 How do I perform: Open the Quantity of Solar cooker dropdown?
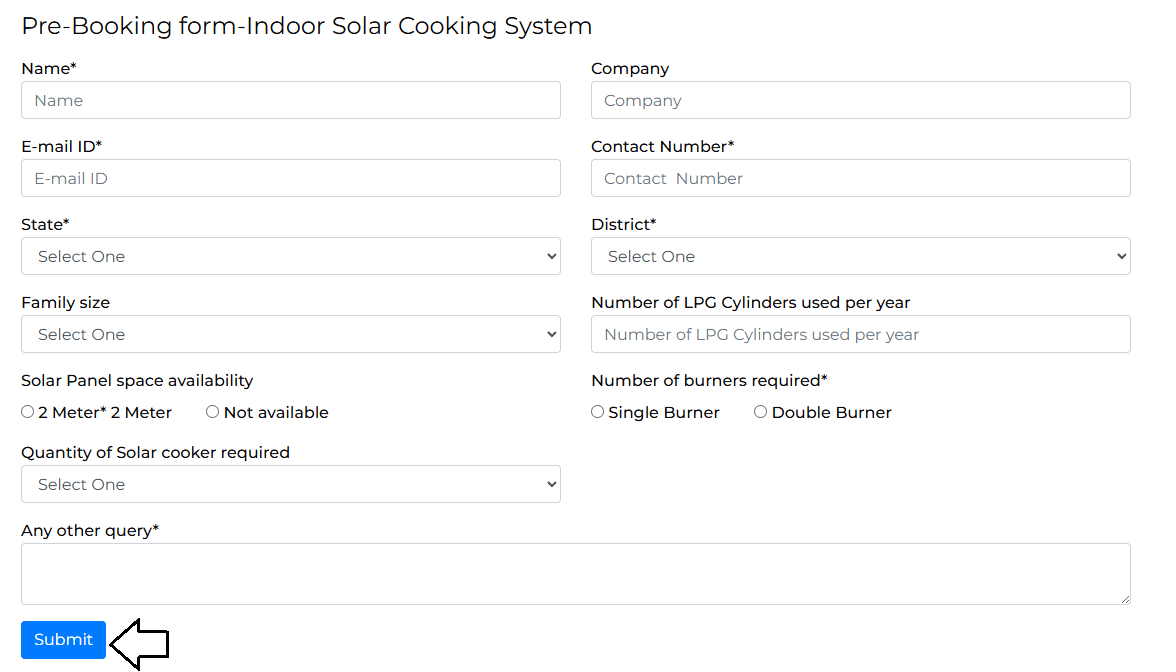point(290,483)
